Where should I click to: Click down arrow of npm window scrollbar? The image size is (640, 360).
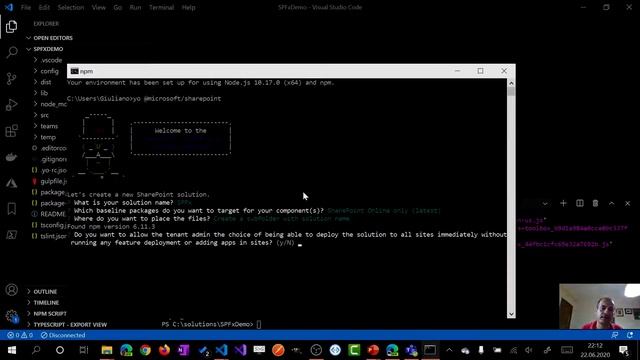pos(511,314)
